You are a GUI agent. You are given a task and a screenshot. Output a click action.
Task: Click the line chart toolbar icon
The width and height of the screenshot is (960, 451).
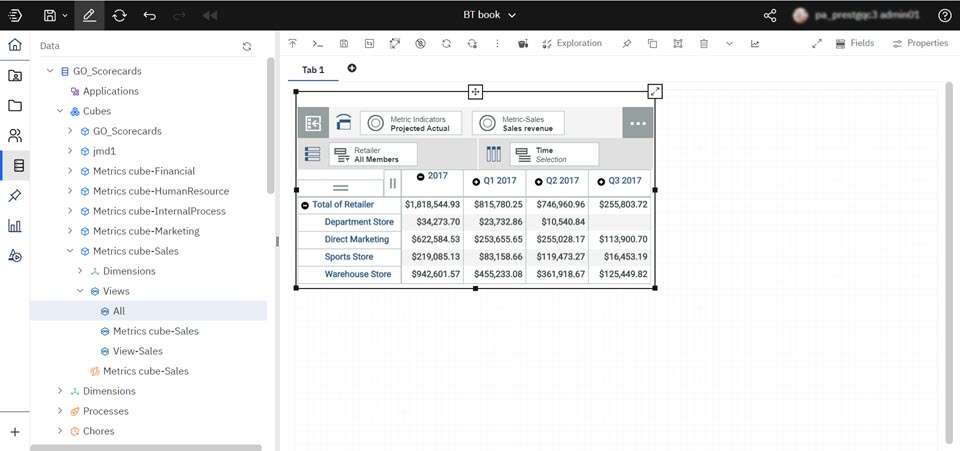click(x=755, y=43)
